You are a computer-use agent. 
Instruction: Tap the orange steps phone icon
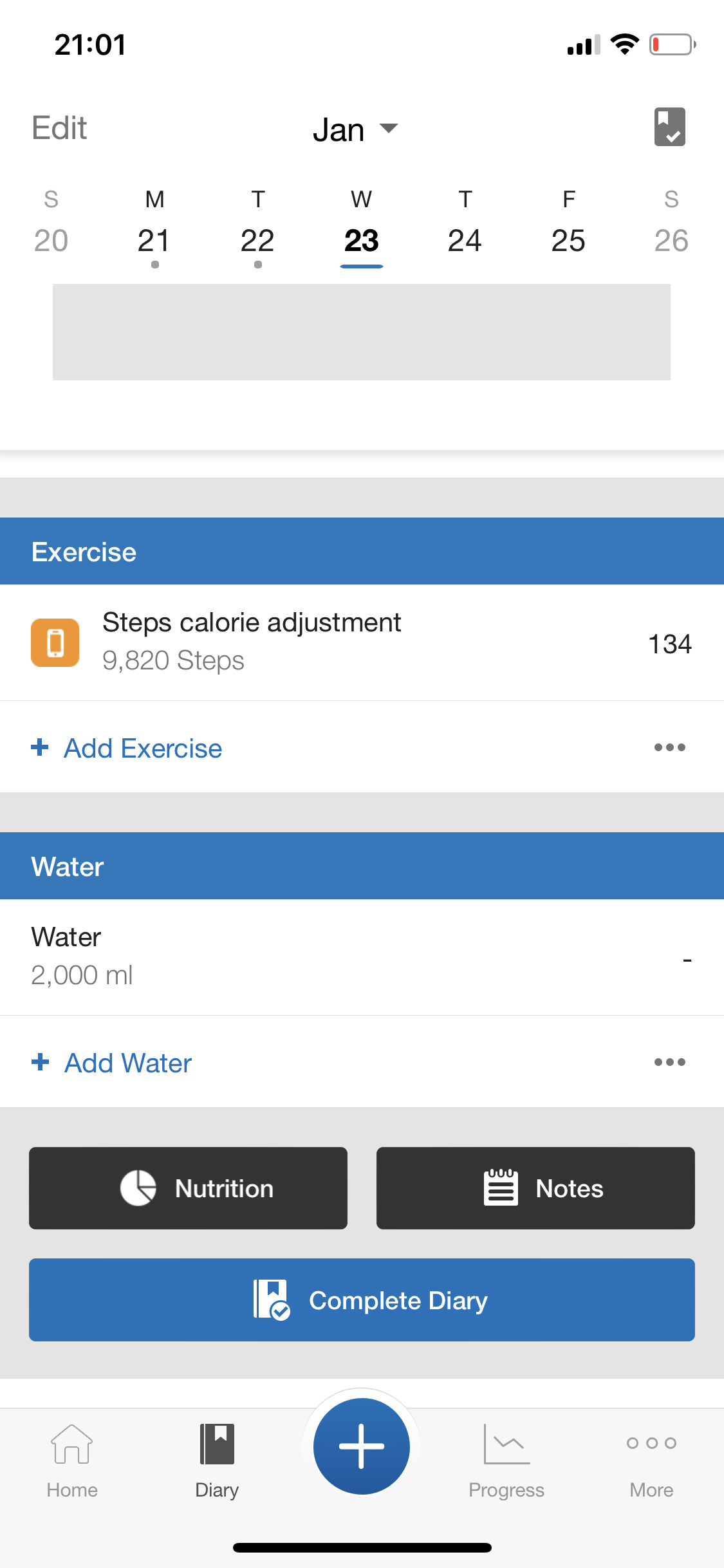point(55,642)
